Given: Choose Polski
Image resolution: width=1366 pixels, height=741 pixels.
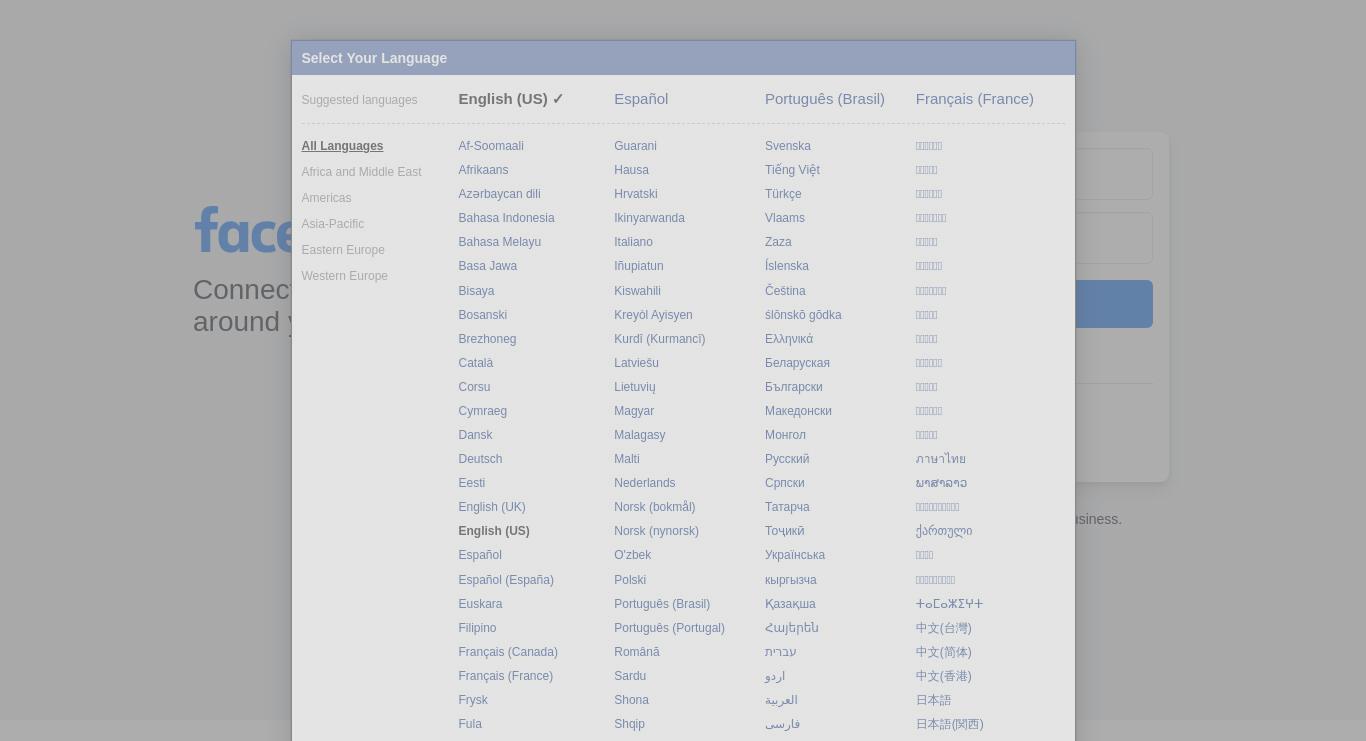Looking at the screenshot, I should (630, 580).
